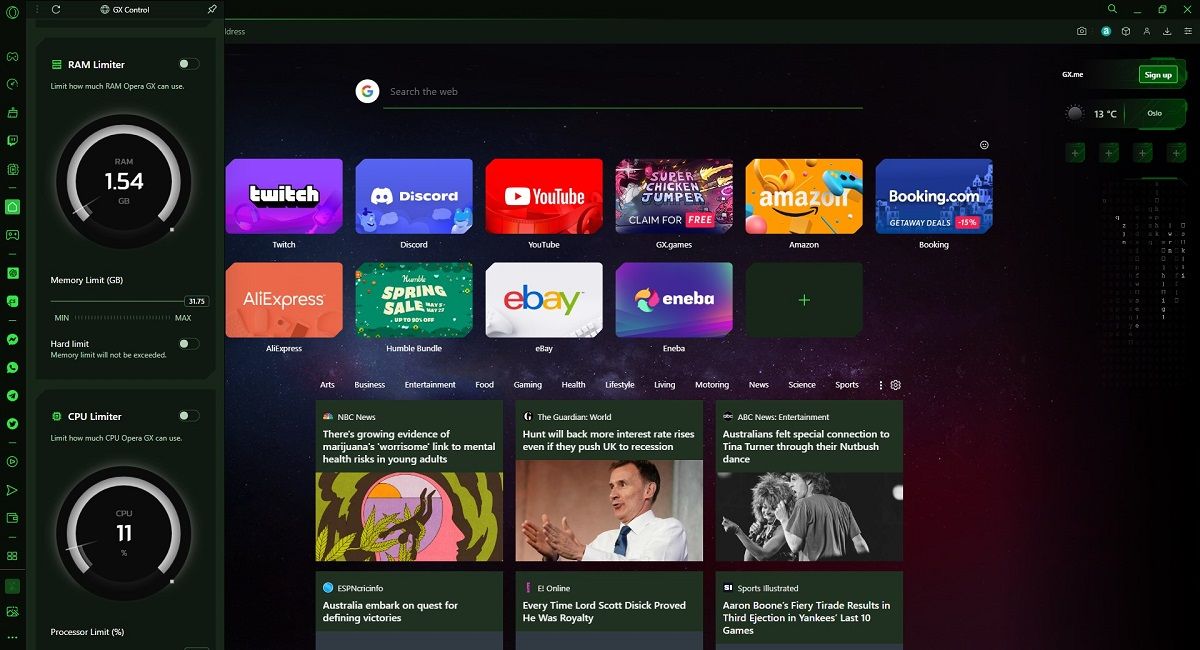Enable the CPU Limiter toggle

(x=188, y=416)
